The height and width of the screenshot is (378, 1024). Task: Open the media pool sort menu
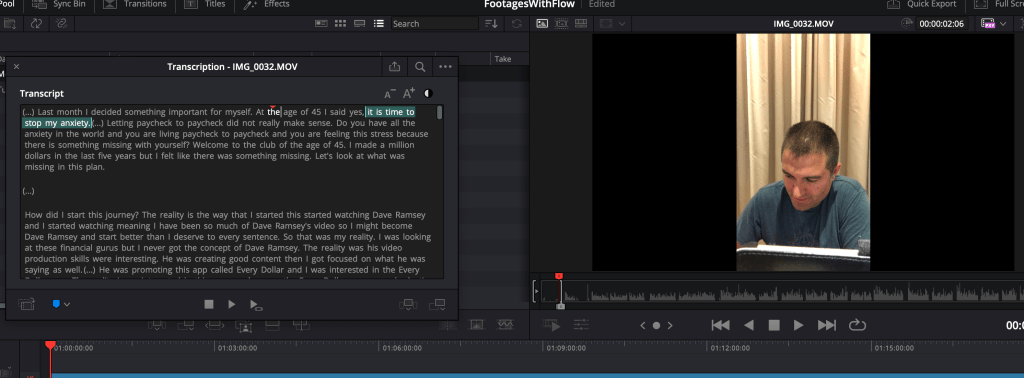tap(491, 24)
